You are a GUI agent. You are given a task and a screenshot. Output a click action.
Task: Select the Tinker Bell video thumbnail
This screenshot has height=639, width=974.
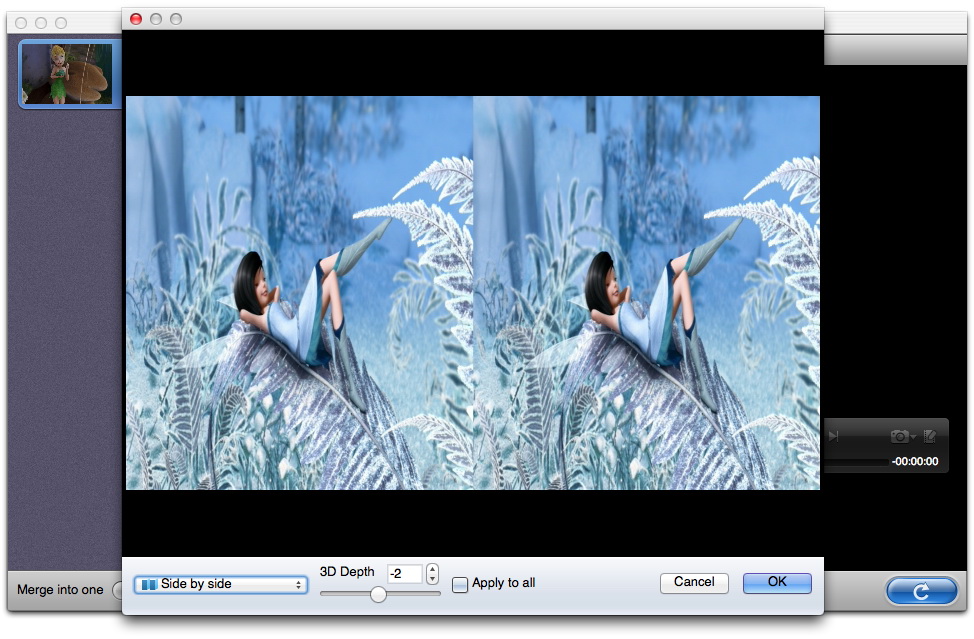coord(68,74)
